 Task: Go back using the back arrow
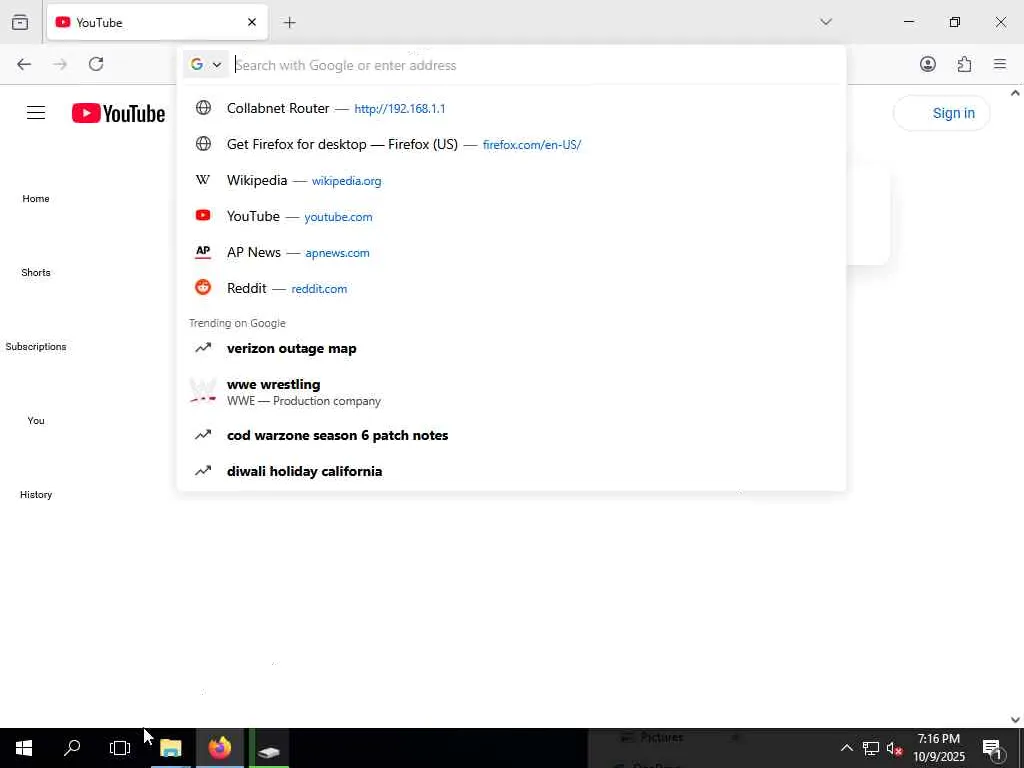coord(24,64)
